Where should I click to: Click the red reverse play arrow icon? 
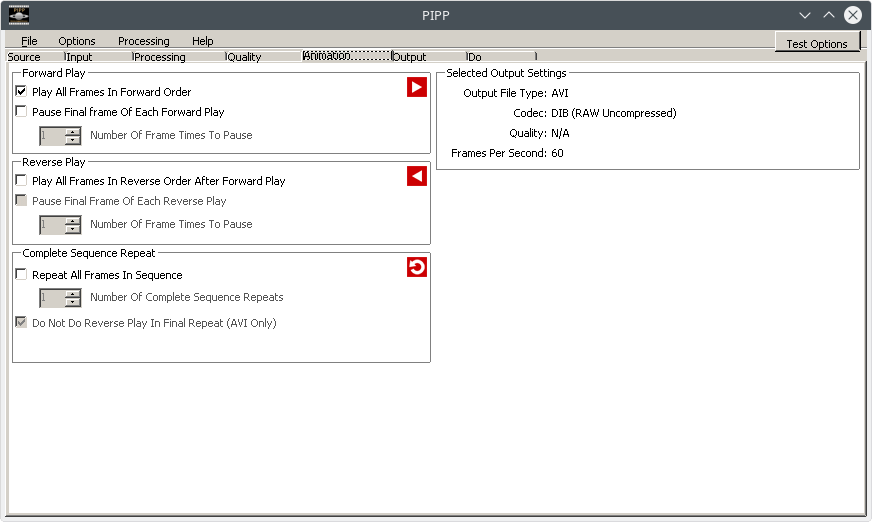click(x=417, y=176)
